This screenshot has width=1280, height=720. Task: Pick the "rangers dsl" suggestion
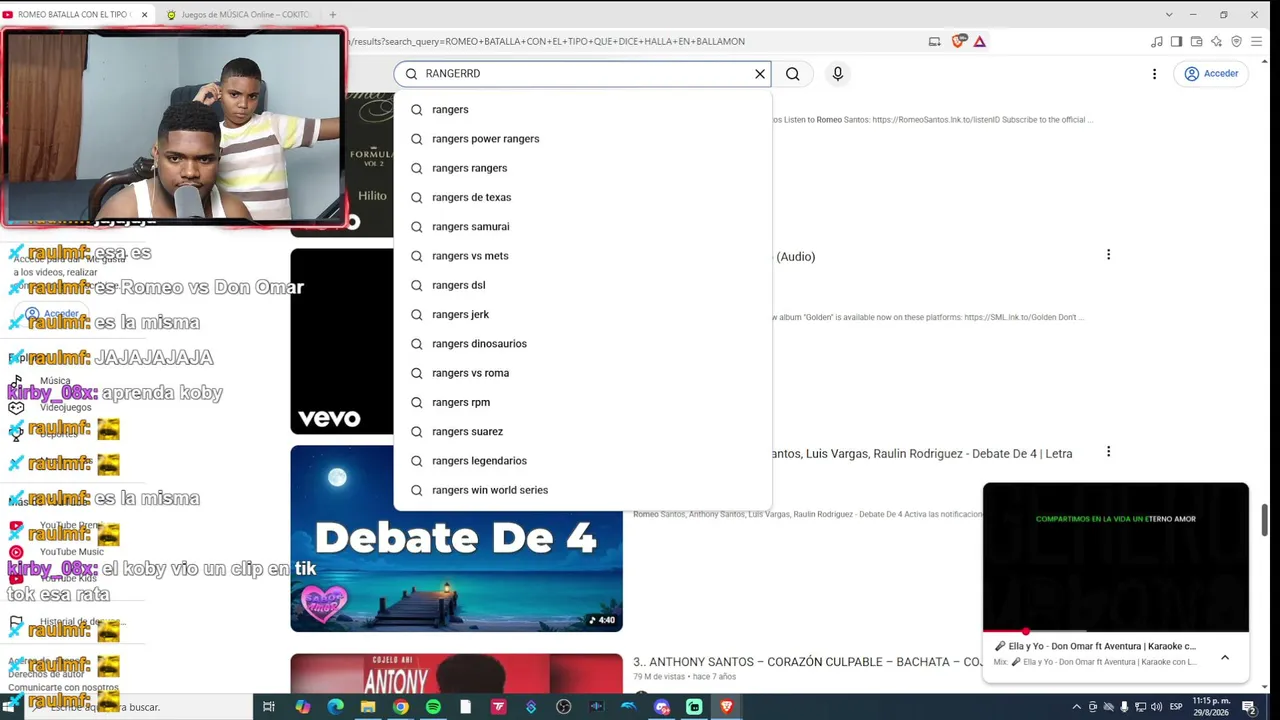[583, 285]
